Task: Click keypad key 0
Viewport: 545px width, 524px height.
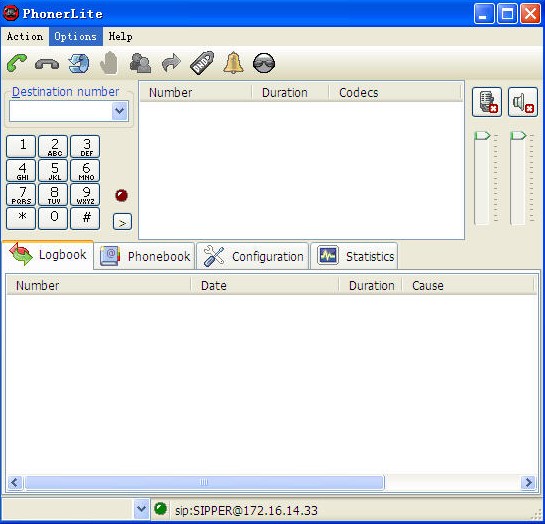Action: 53,219
